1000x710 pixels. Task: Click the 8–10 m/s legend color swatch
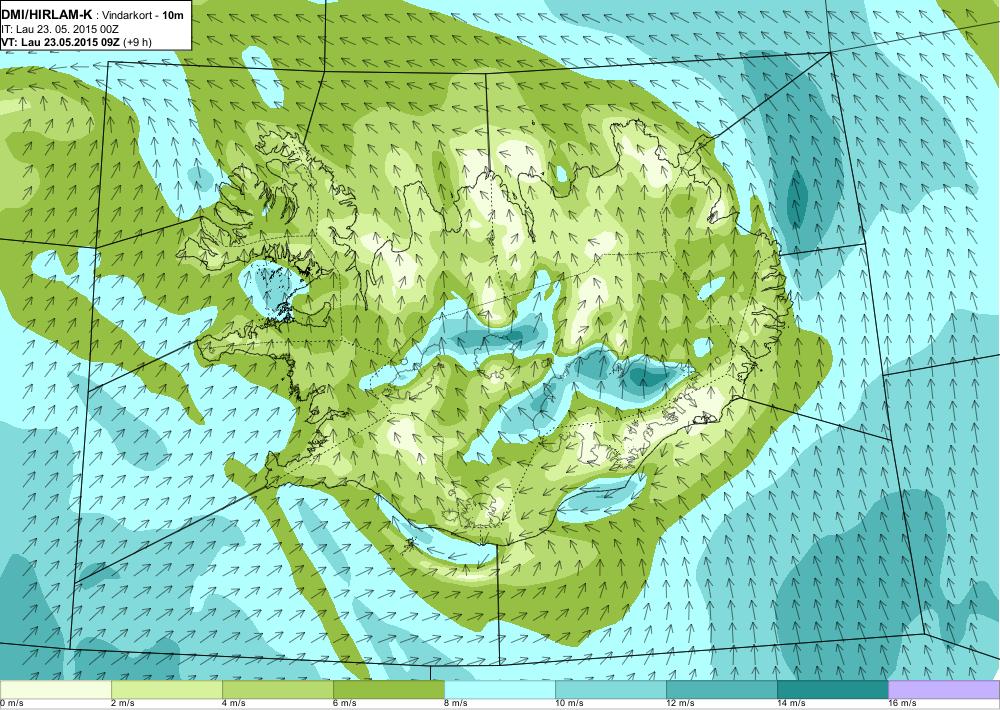click(500, 690)
